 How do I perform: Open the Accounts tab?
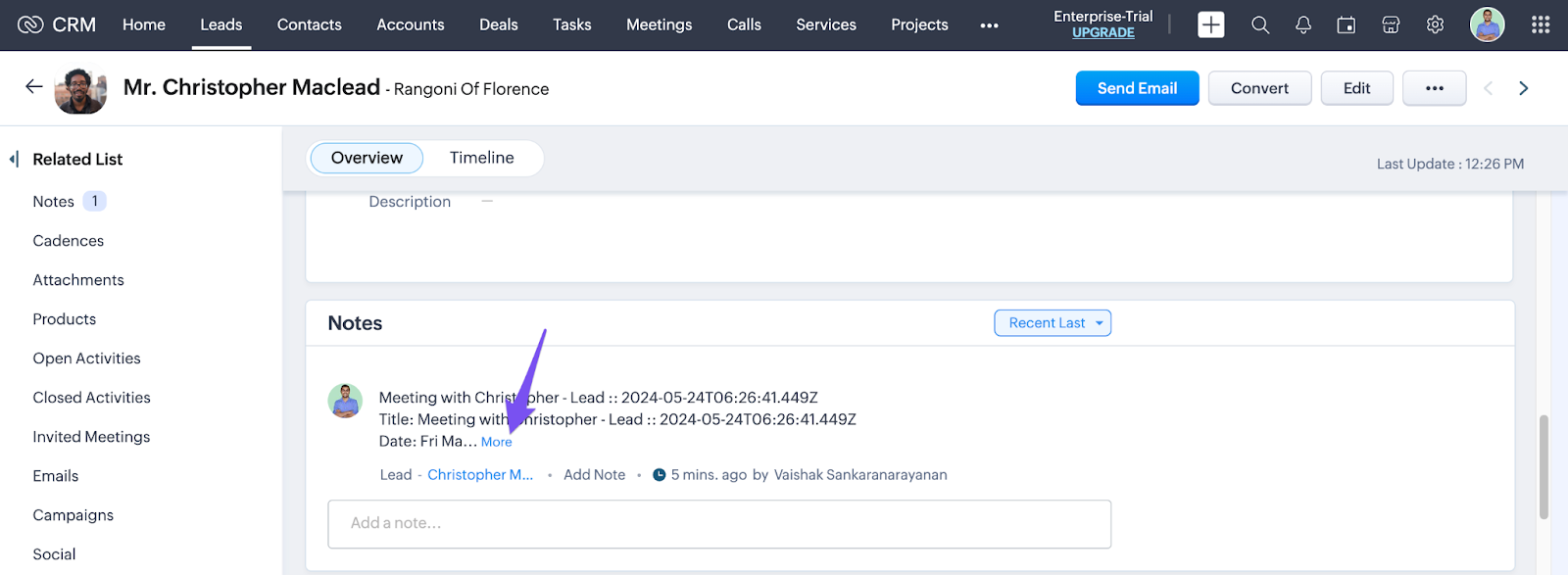pos(411,24)
